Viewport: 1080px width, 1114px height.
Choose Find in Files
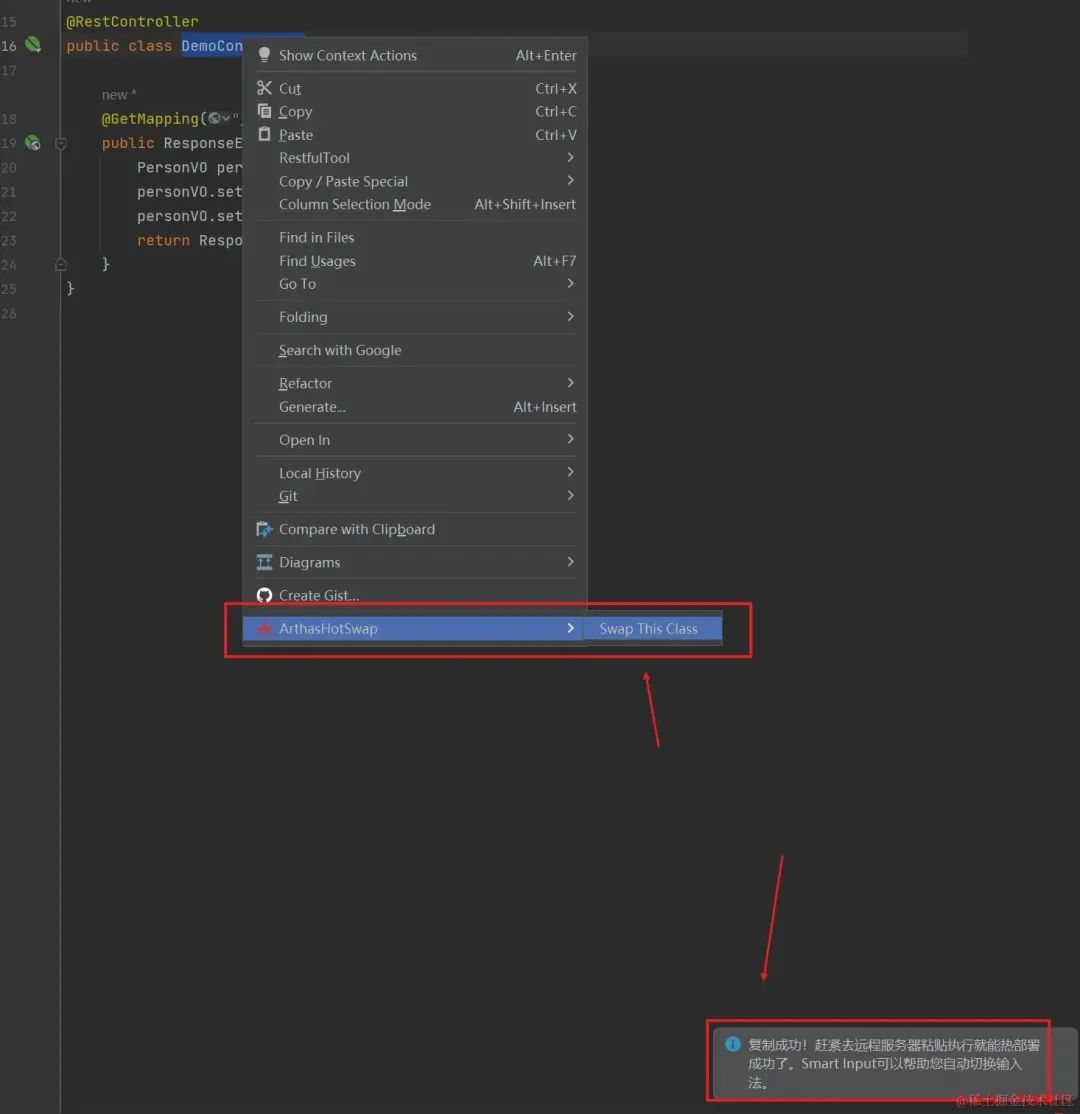coord(416,237)
